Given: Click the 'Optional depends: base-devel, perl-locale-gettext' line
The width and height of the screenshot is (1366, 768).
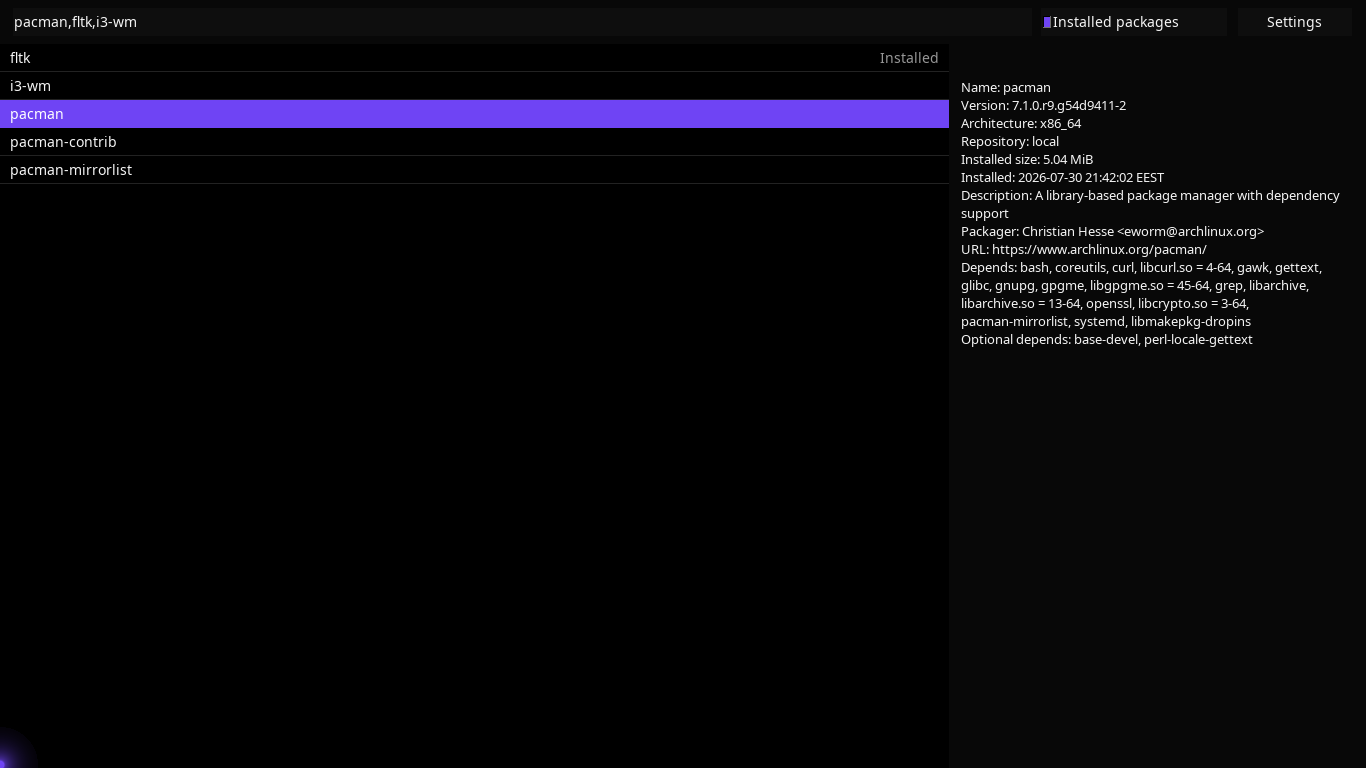Looking at the screenshot, I should (x=1107, y=339).
